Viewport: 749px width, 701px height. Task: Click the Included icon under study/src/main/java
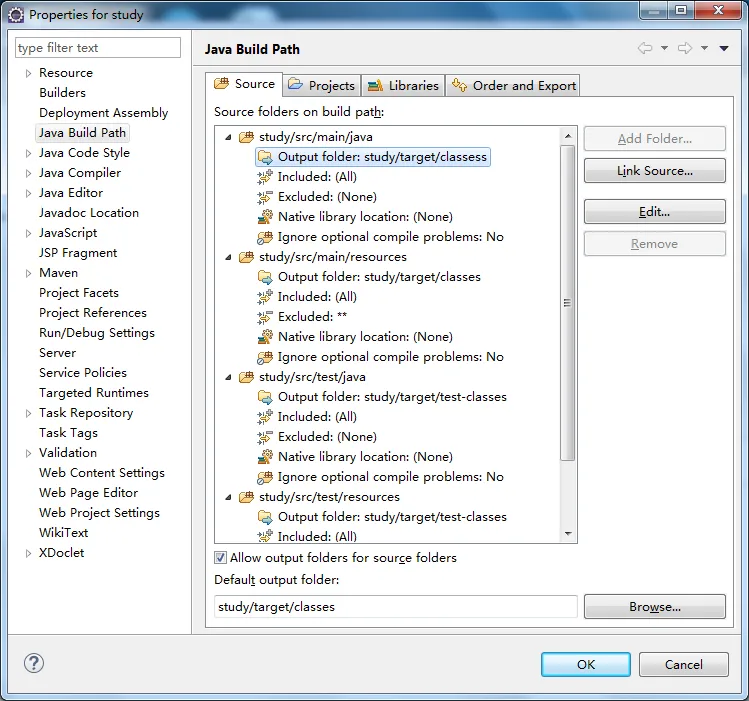point(265,177)
